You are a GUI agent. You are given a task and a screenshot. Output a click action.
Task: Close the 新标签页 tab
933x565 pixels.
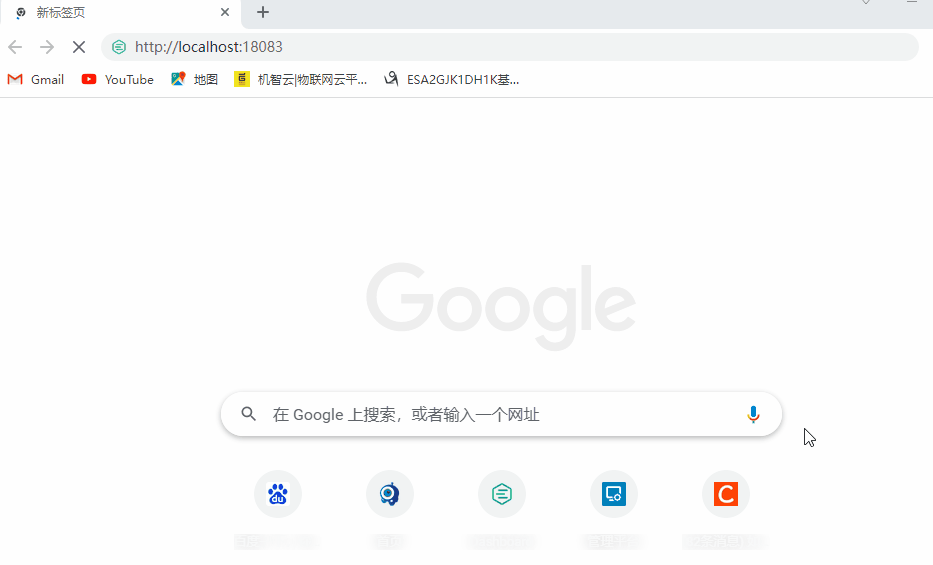(225, 12)
